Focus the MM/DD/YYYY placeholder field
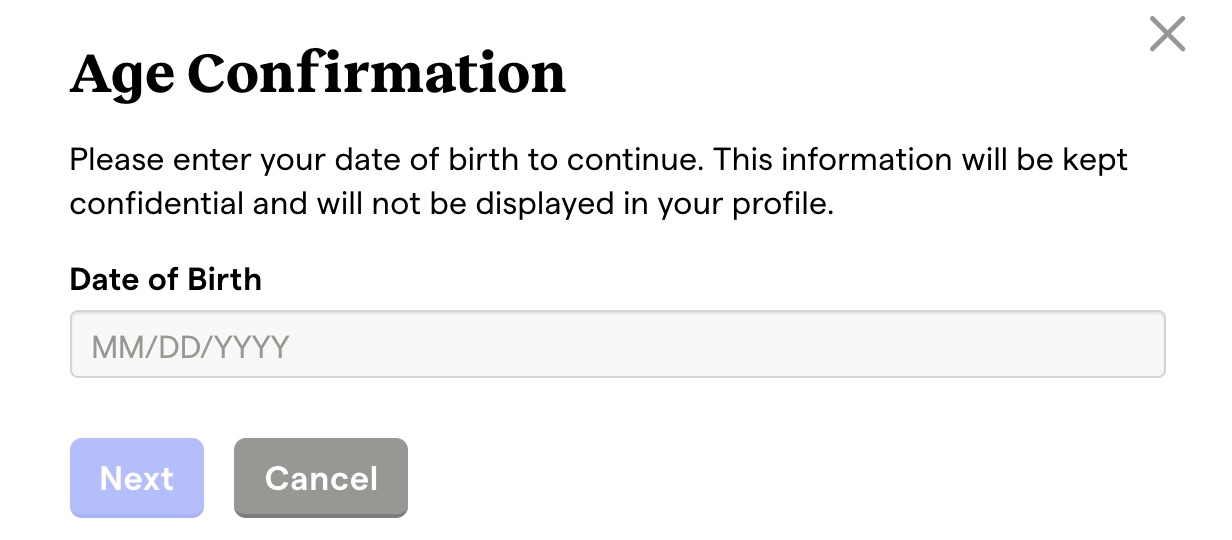The image size is (1232, 540). [617, 345]
